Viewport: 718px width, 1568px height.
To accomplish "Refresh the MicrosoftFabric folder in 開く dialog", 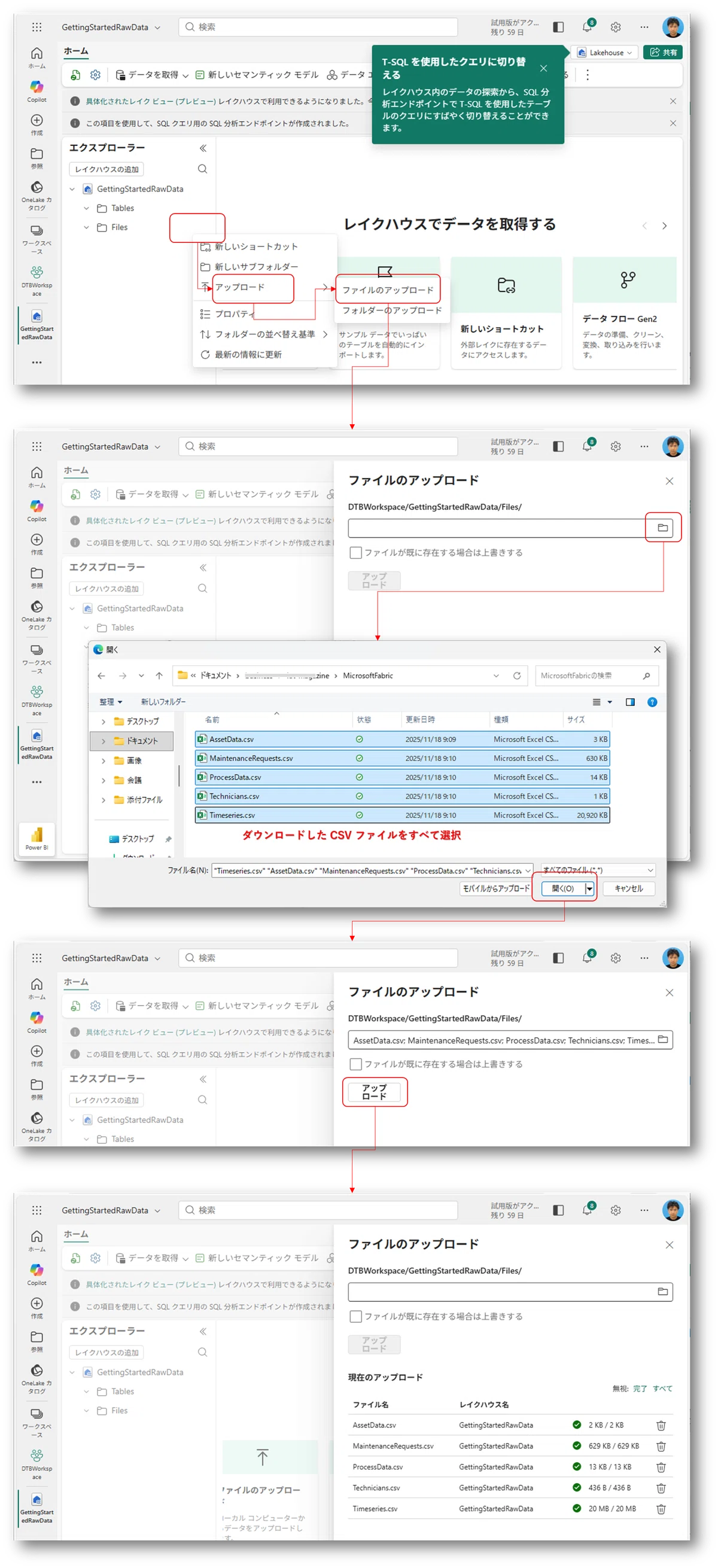I will (x=516, y=675).
